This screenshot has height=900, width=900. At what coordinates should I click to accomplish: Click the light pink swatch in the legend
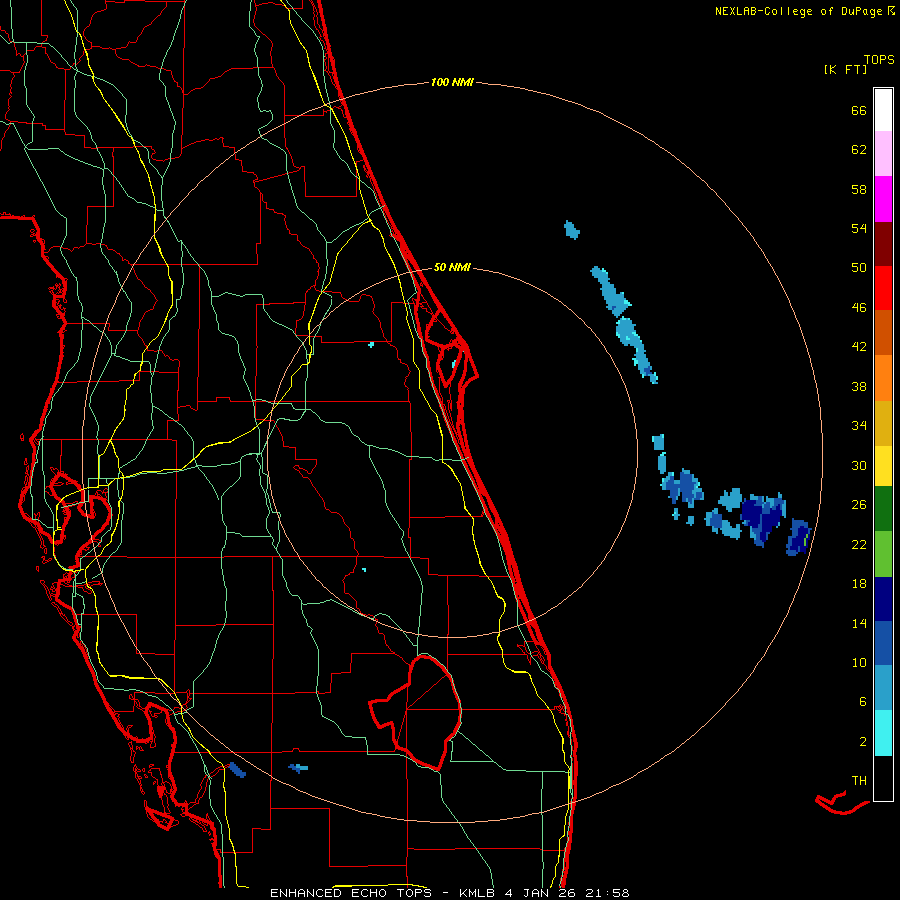click(x=883, y=154)
